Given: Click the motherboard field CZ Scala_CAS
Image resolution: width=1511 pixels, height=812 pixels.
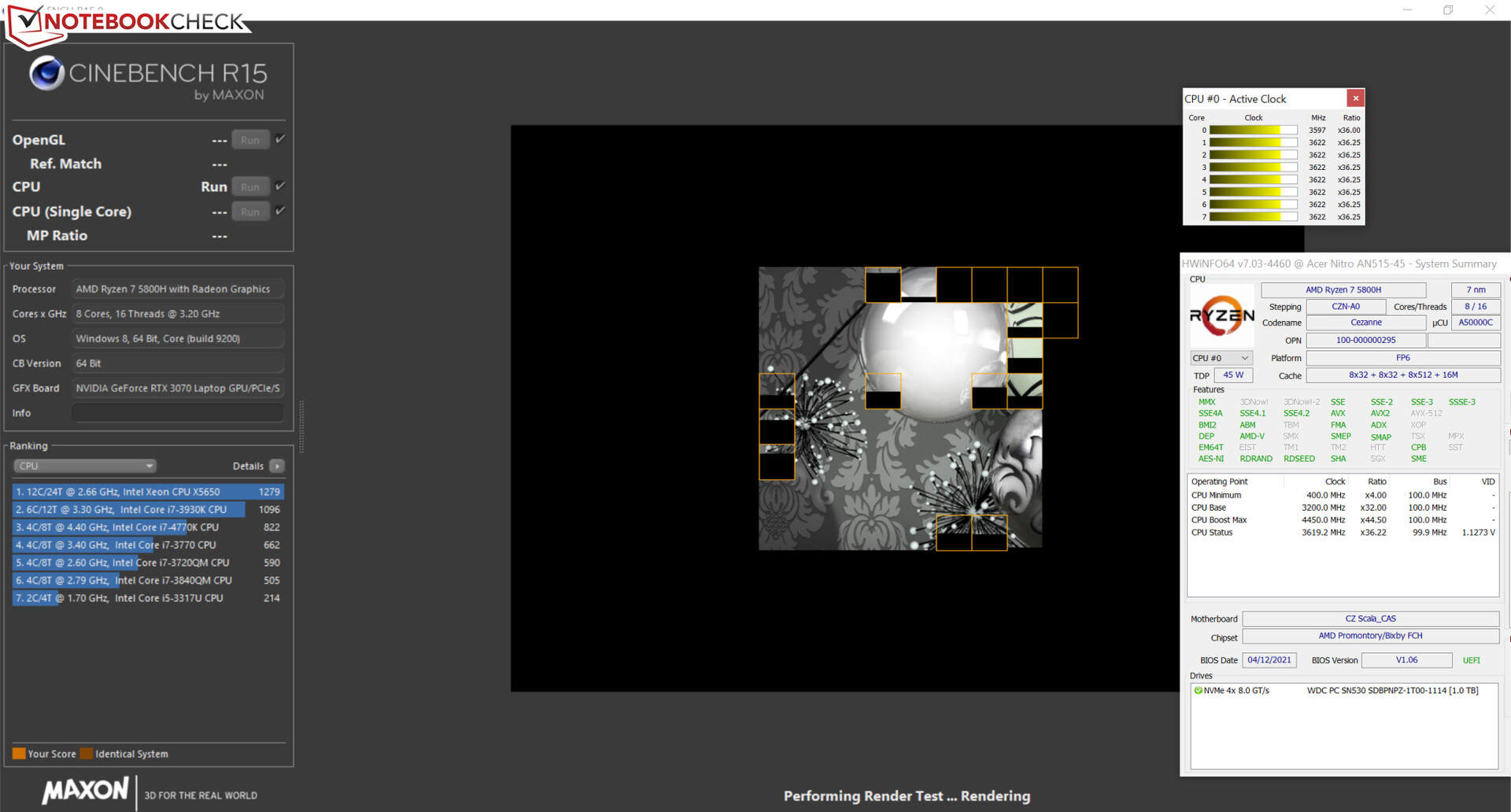Looking at the screenshot, I should pyautogui.click(x=1370, y=619).
